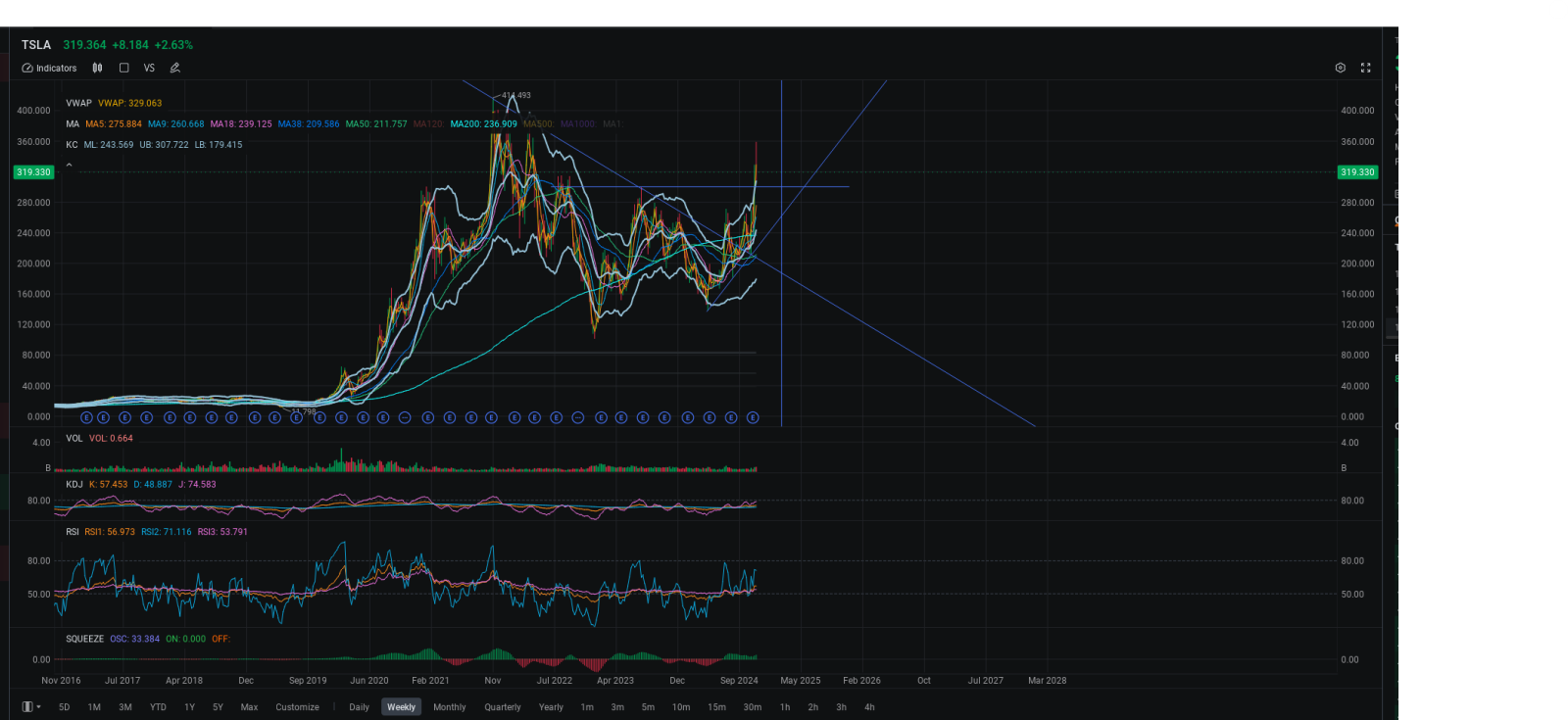Click the TSLA ticker symbol

pyautogui.click(x=36, y=45)
